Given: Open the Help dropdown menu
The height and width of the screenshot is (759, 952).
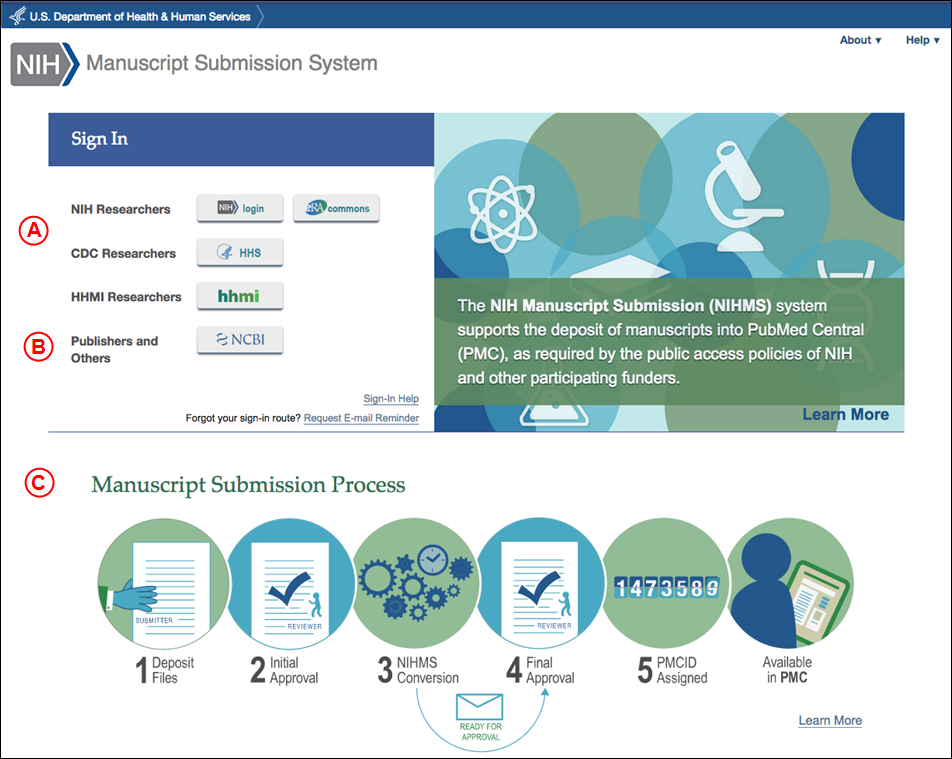Looking at the screenshot, I should pyautogui.click(x=923, y=40).
